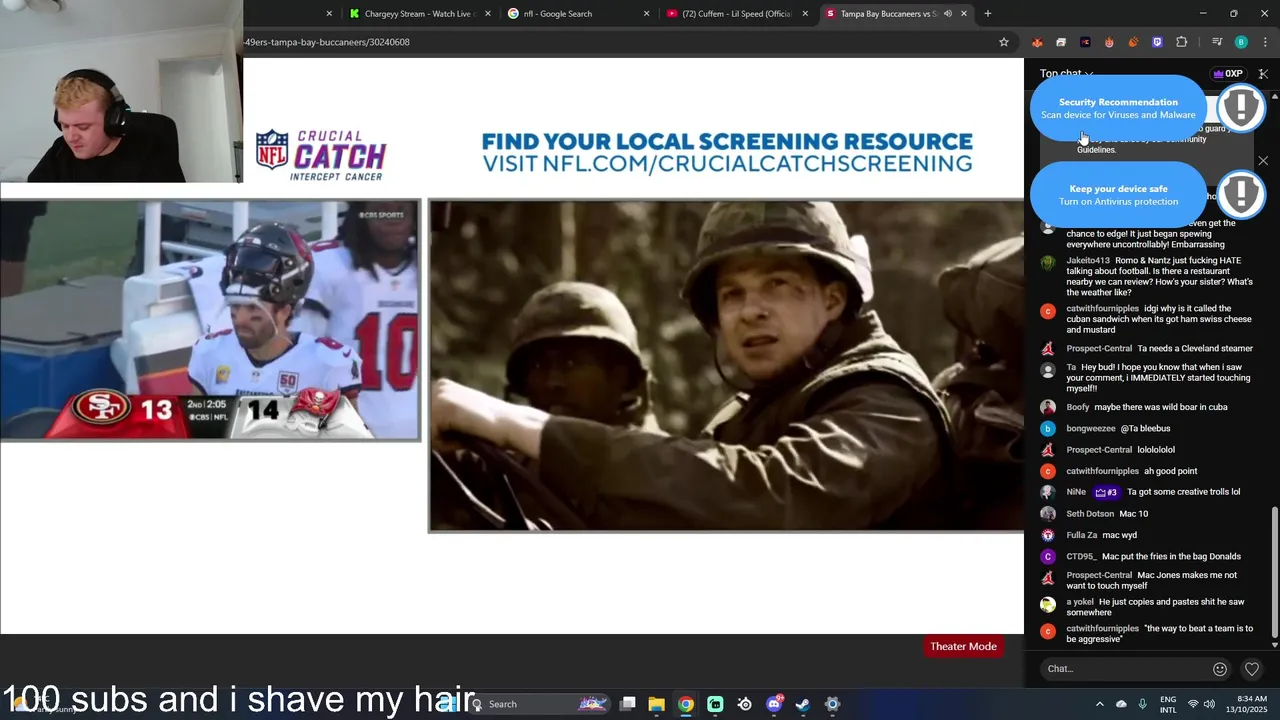The image size is (1280, 720).
Task: Open the Twitch extension icon in toolbar
Action: point(1157,42)
